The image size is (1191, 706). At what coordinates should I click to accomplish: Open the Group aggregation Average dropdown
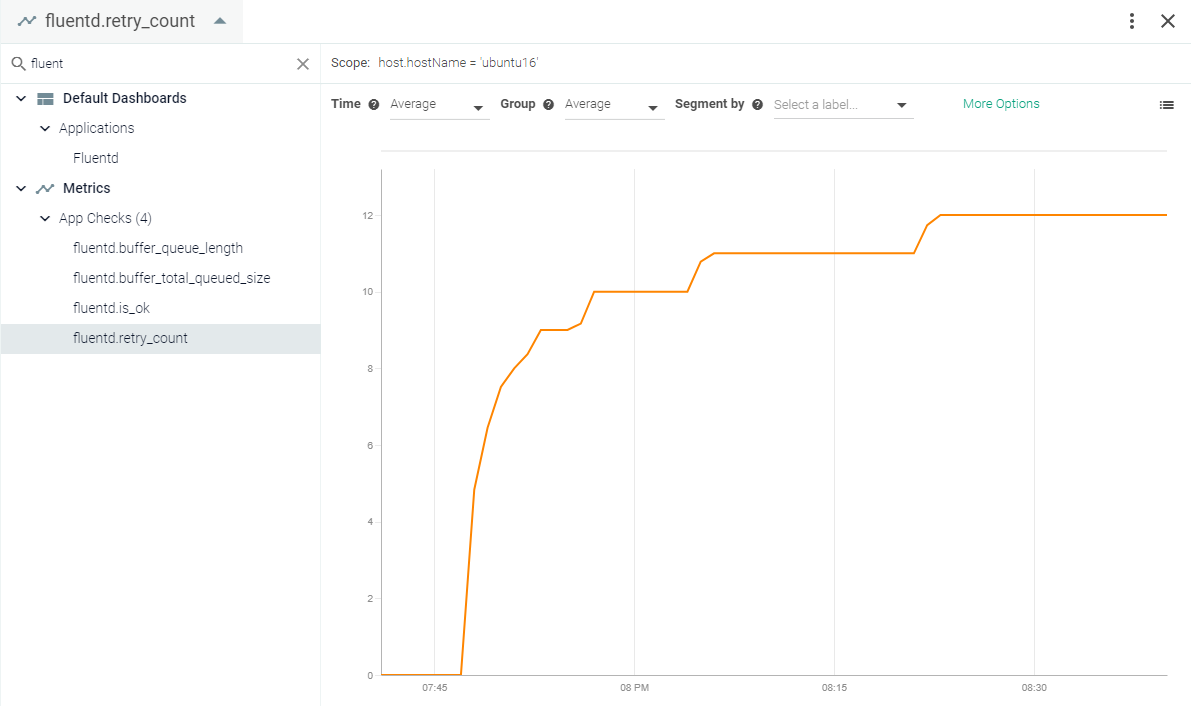pyautogui.click(x=614, y=105)
